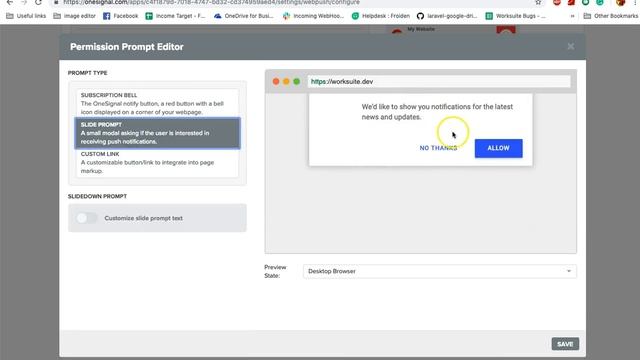Click the browser address bar URL

tap(211, 2)
